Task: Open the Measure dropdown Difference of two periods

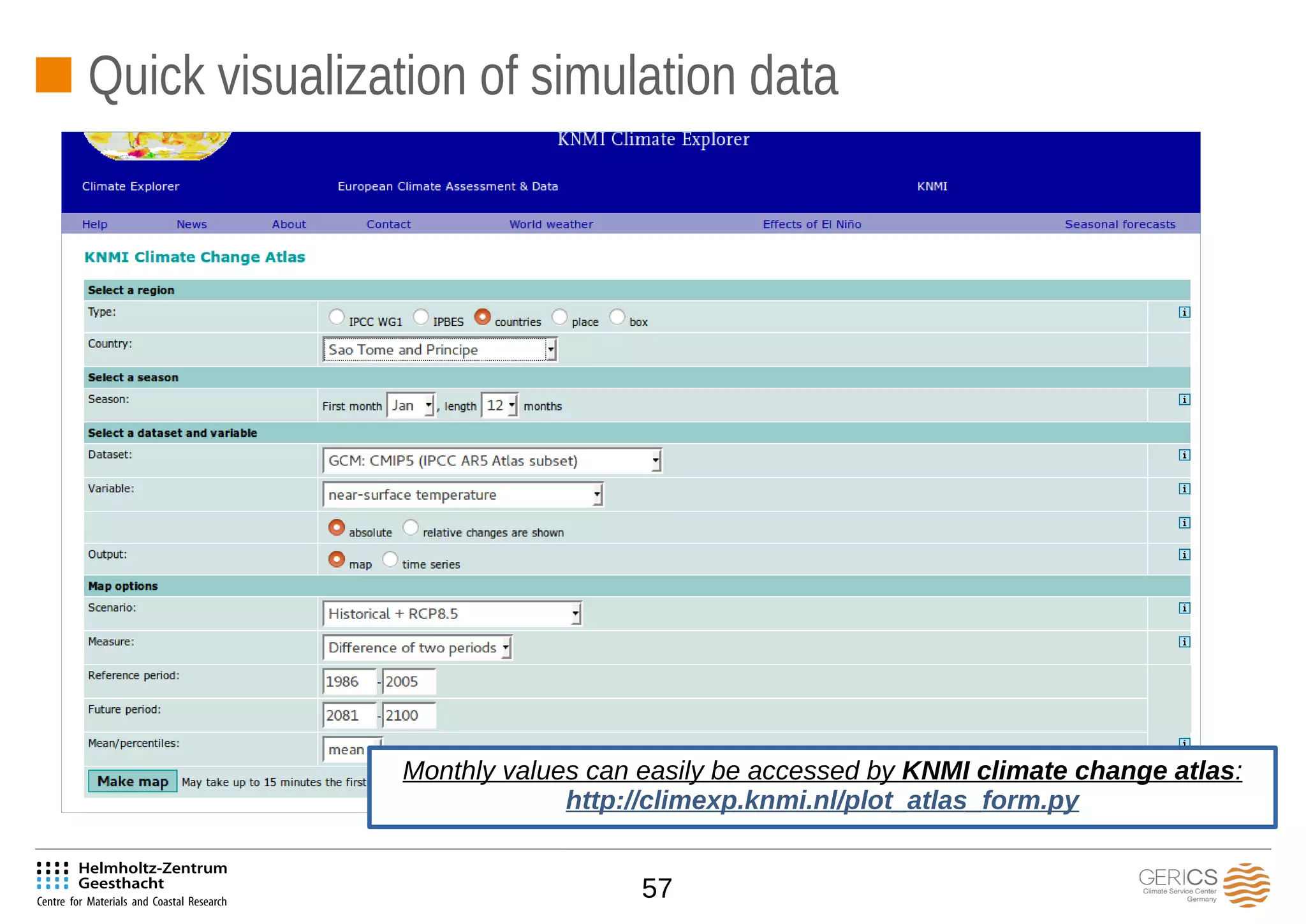Action: 417,648
